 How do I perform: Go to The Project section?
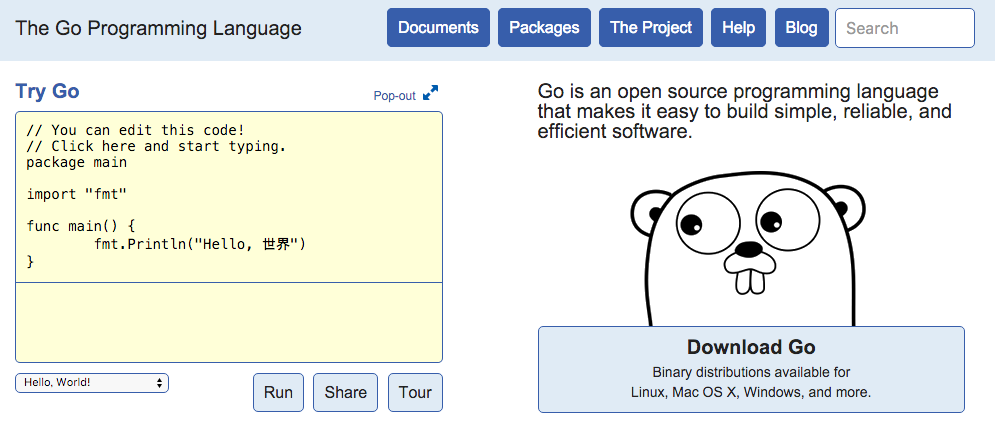(x=651, y=28)
